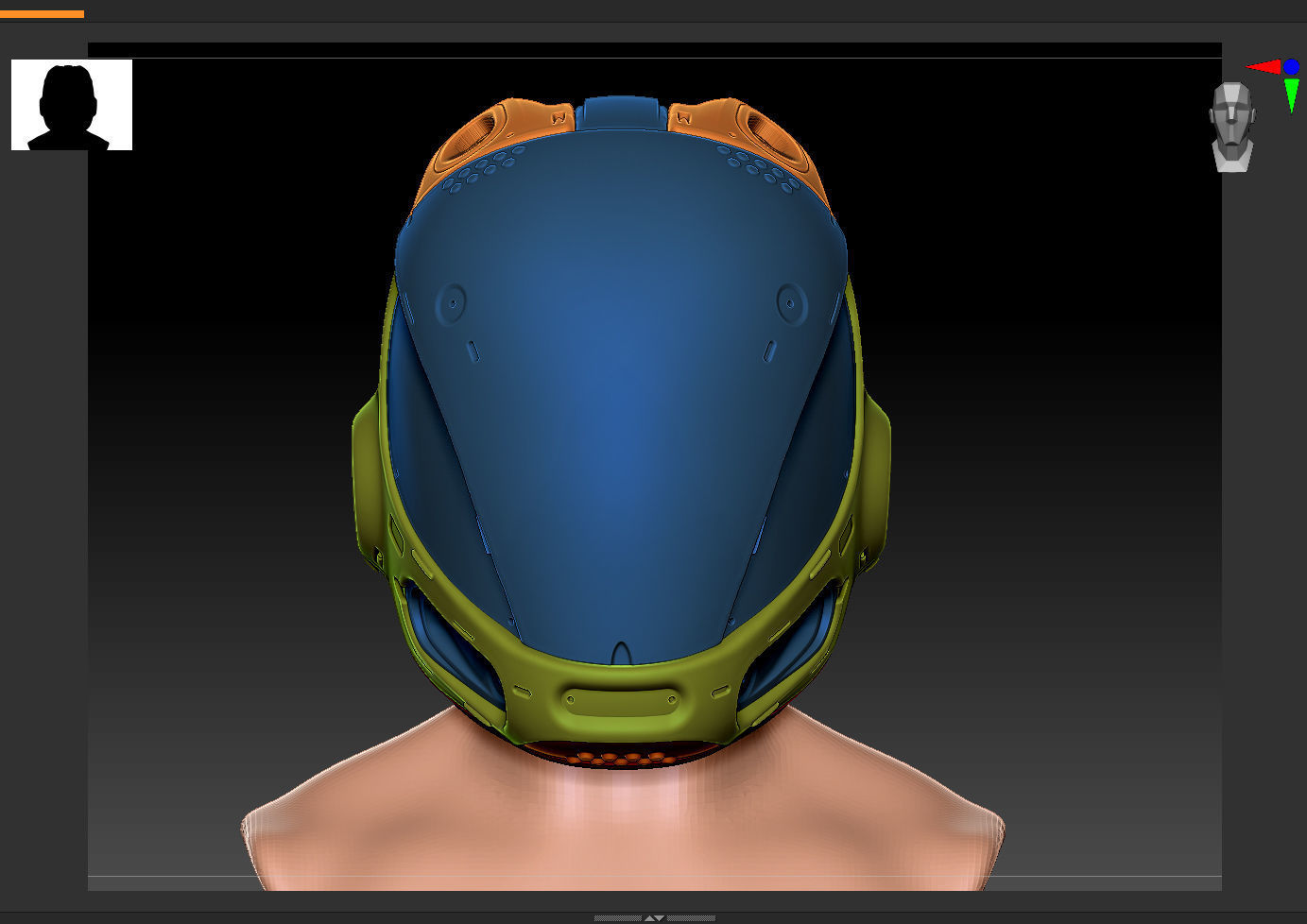Click the red X axis arrow

(1263, 66)
